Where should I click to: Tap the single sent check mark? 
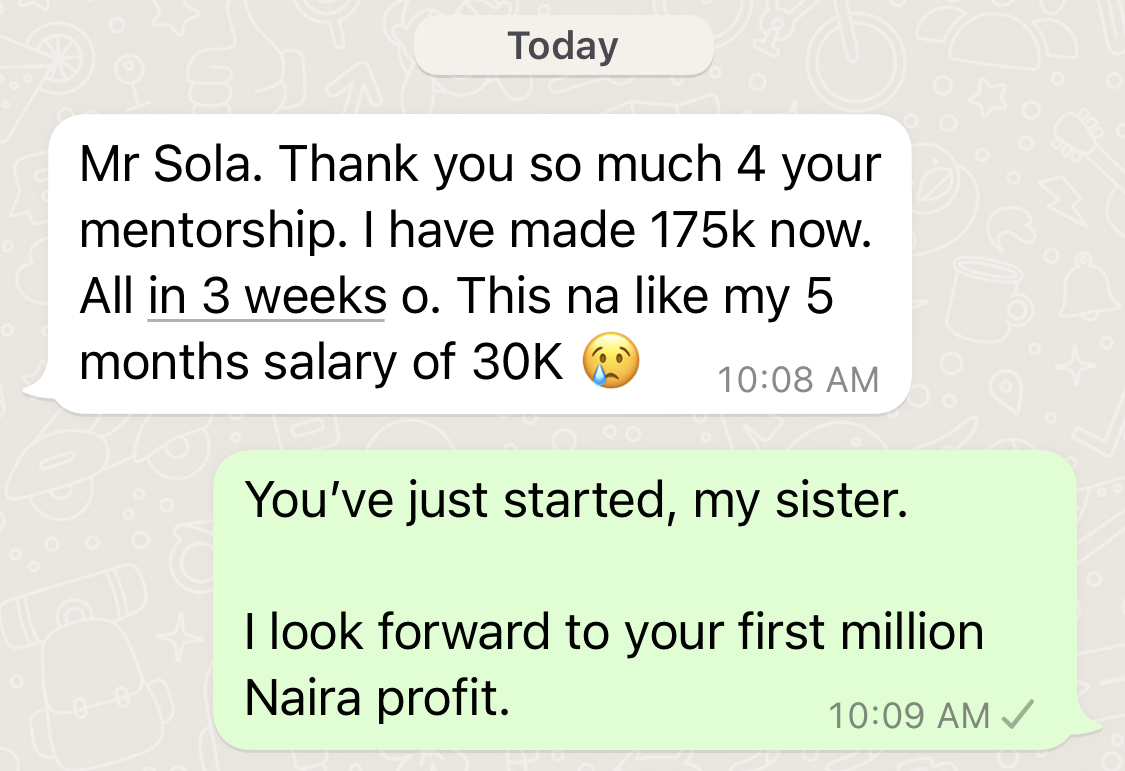(x=1017, y=714)
